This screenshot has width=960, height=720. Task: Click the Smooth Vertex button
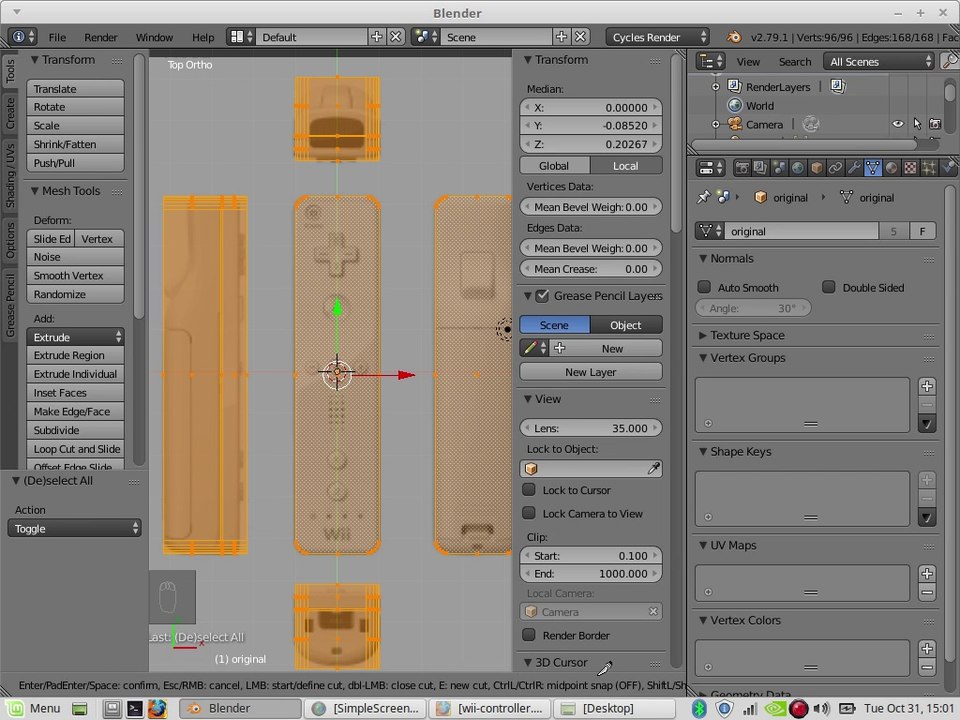pos(75,276)
